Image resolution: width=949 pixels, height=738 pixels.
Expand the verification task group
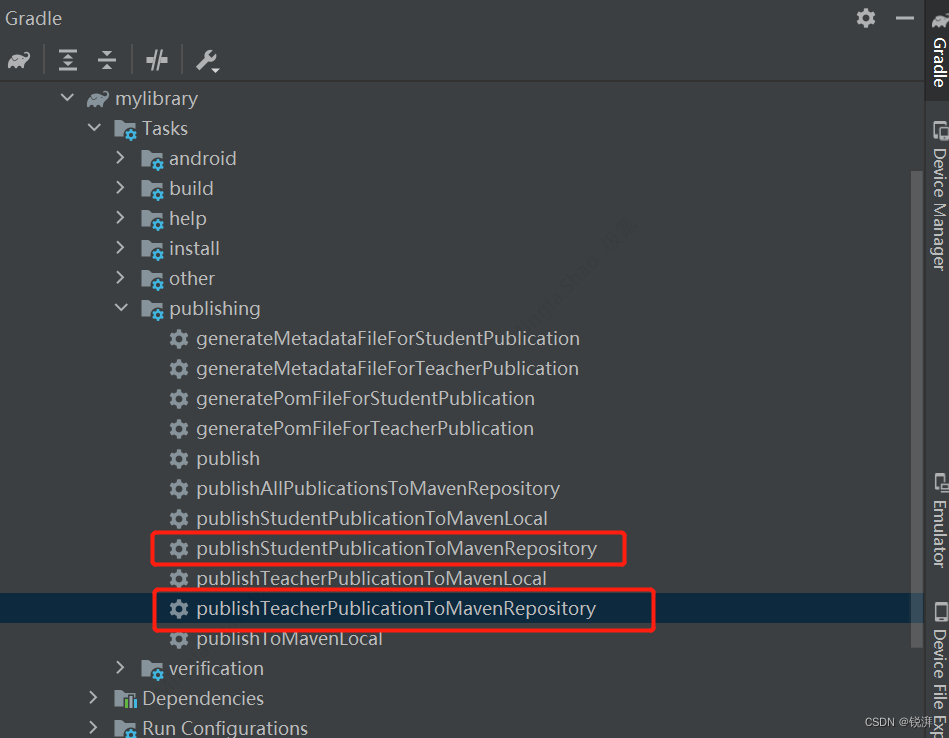point(120,668)
